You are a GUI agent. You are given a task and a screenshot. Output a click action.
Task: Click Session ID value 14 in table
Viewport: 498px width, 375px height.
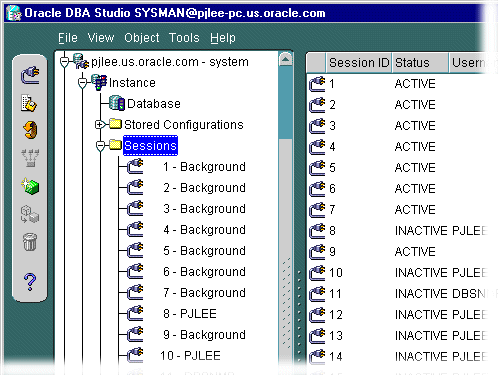pos(336,357)
